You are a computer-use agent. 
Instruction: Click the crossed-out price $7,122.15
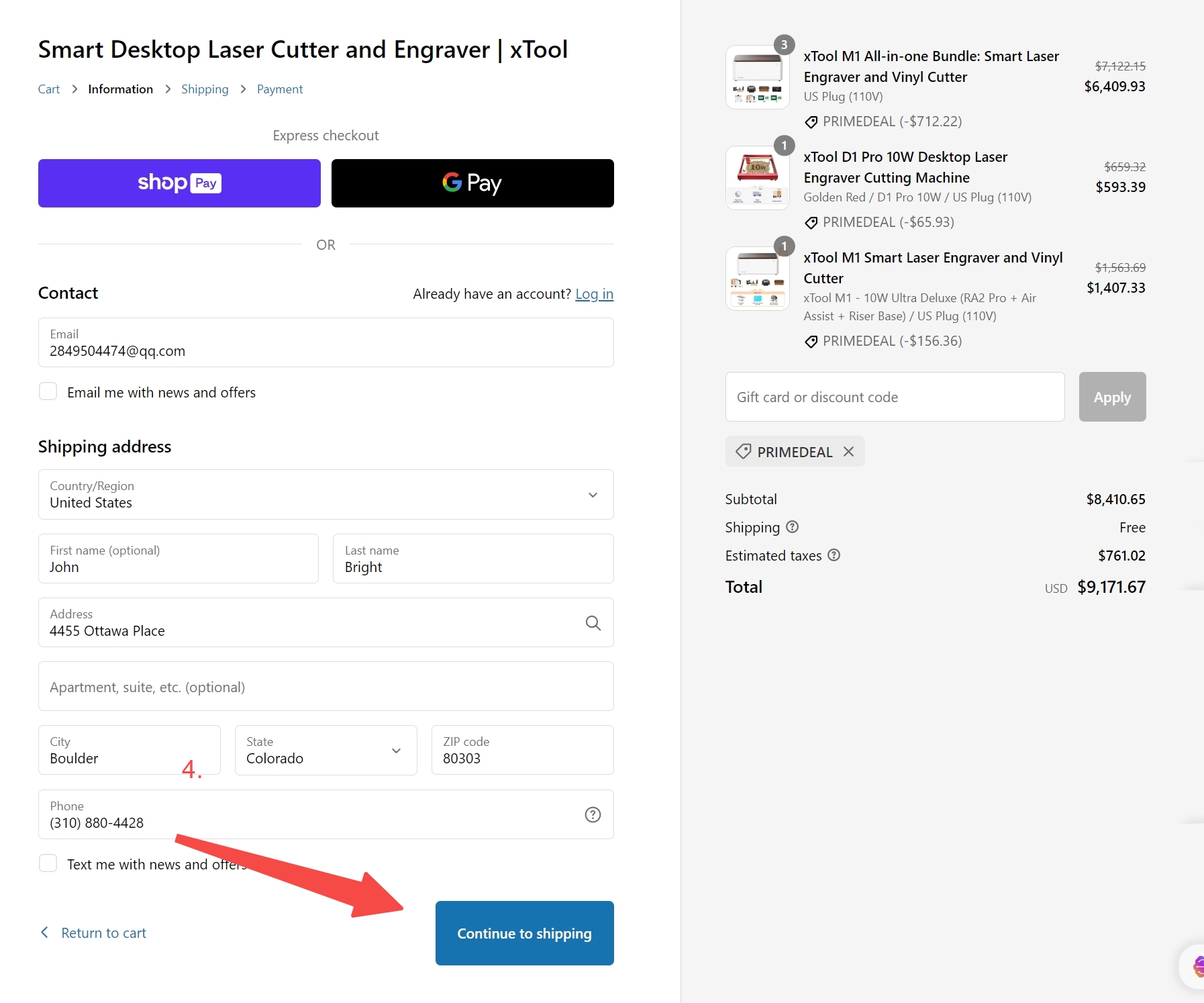coord(1120,66)
